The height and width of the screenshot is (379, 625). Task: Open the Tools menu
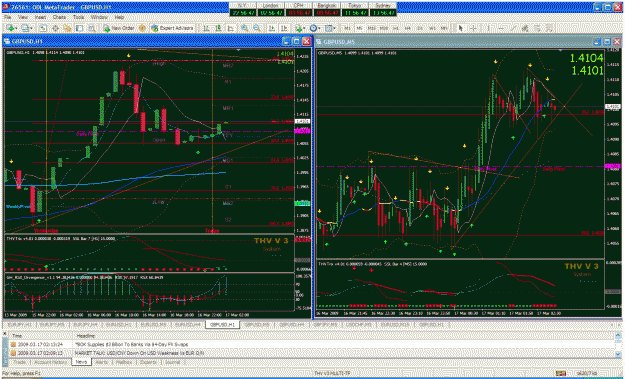tap(78, 18)
